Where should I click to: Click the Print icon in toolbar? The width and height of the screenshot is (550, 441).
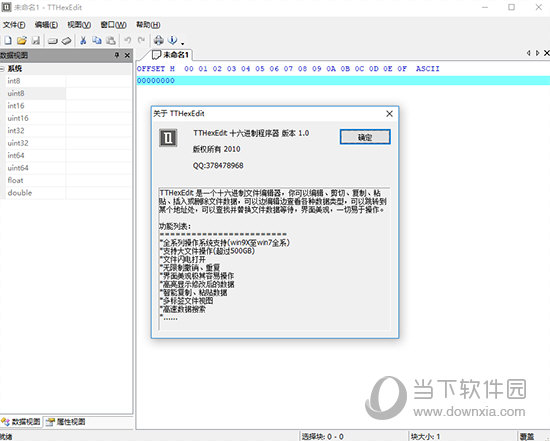pos(159,40)
